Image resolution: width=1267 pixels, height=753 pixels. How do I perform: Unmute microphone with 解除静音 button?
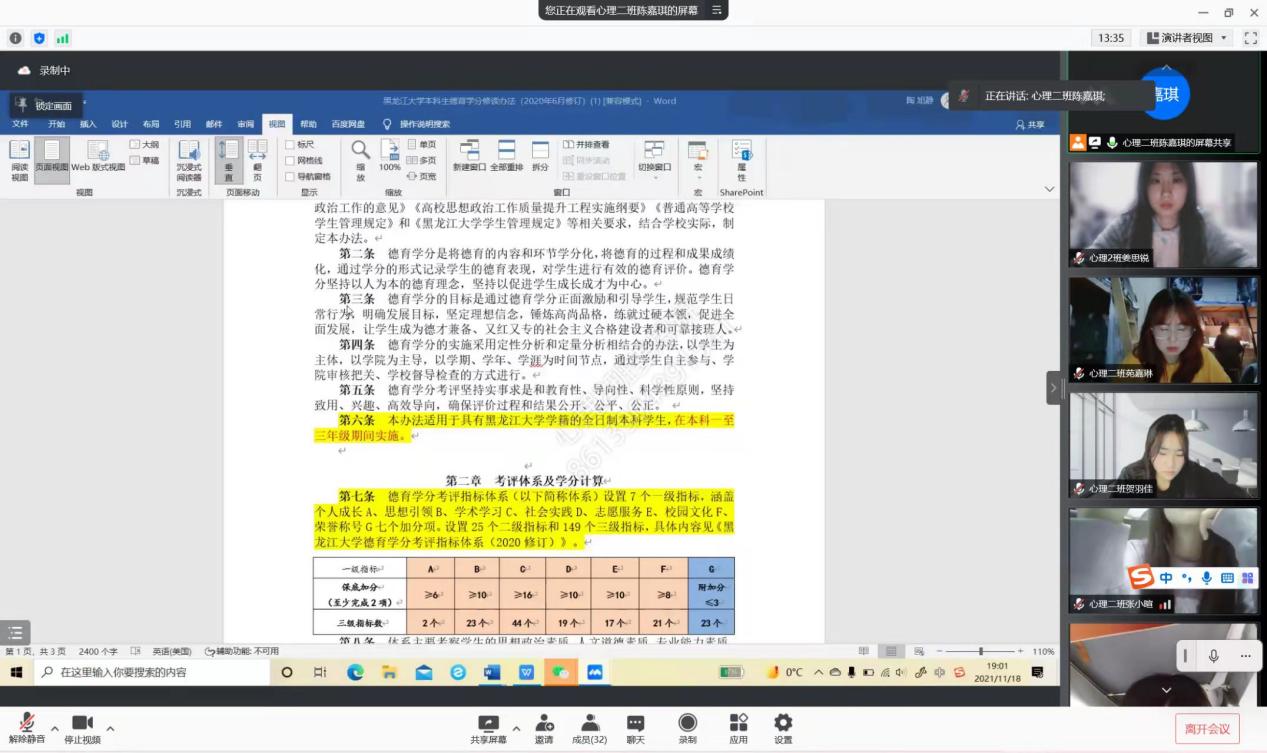[27, 723]
